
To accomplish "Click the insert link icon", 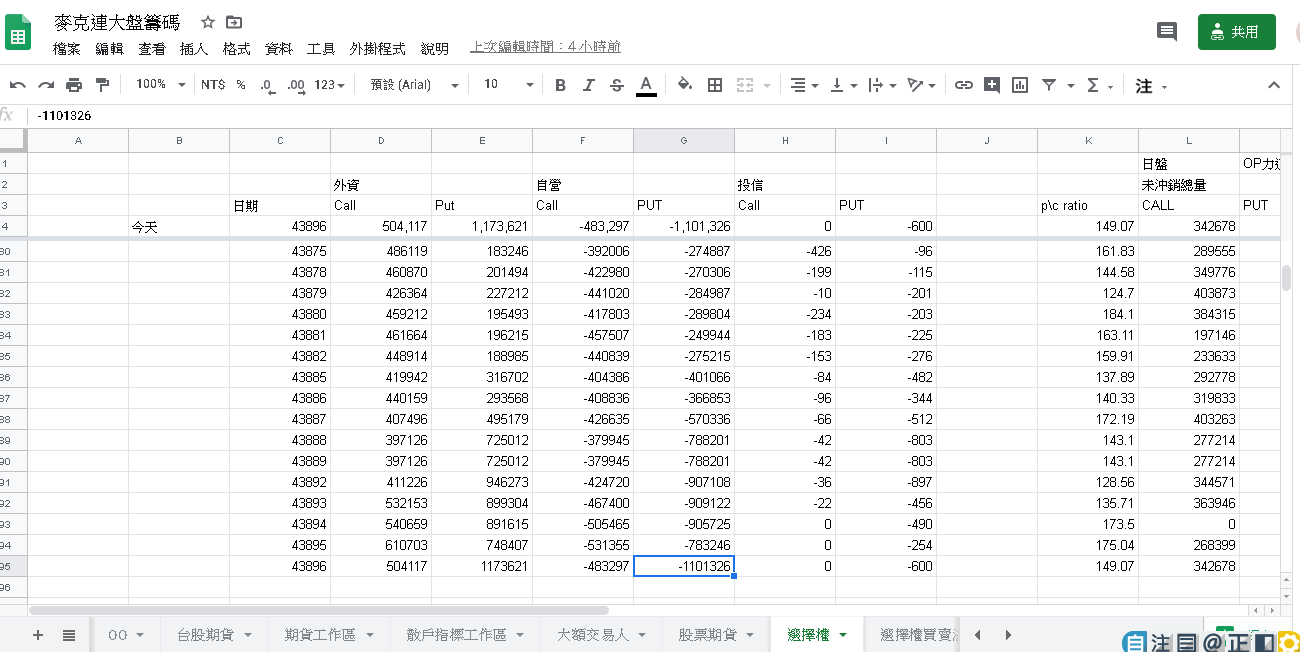I will [x=963, y=85].
